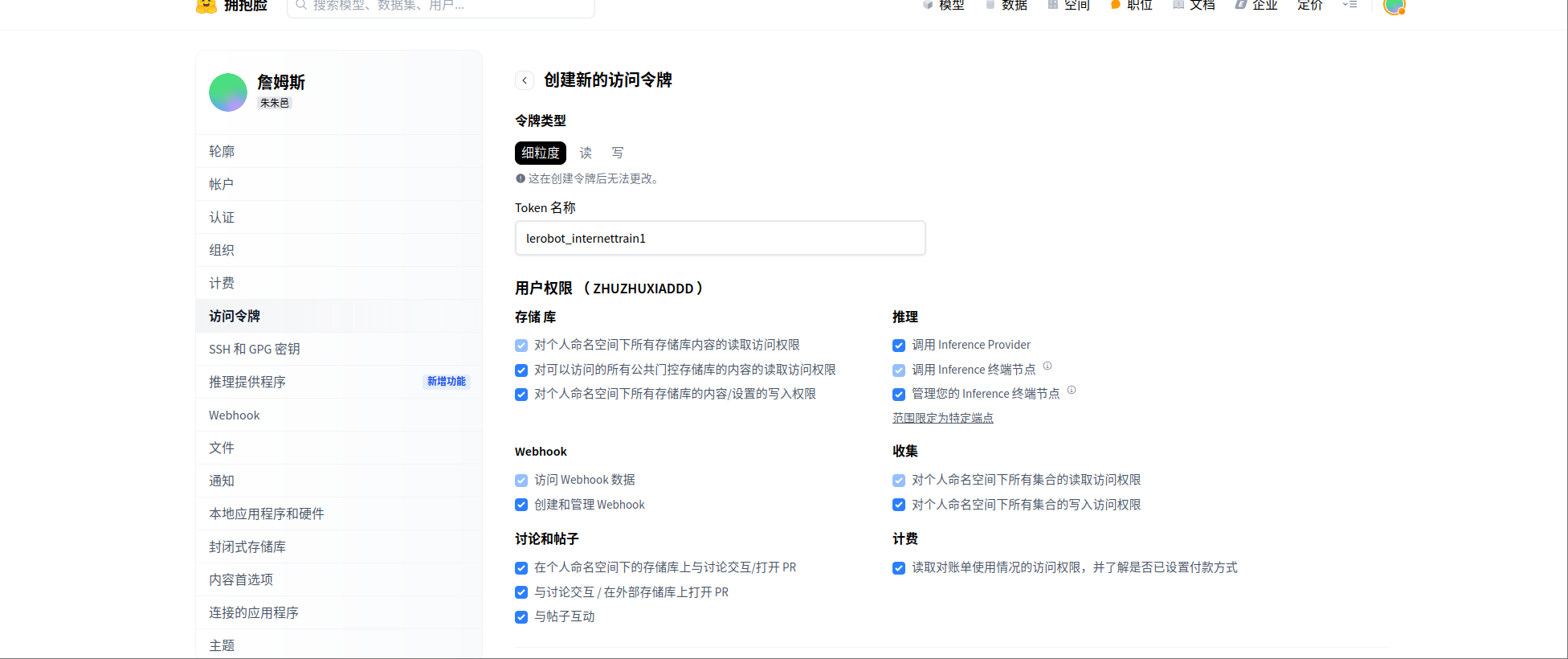This screenshot has width=1568, height=659.
Task: Click the info icon next to 调用 Inference 终端节点
Action: point(1047,366)
